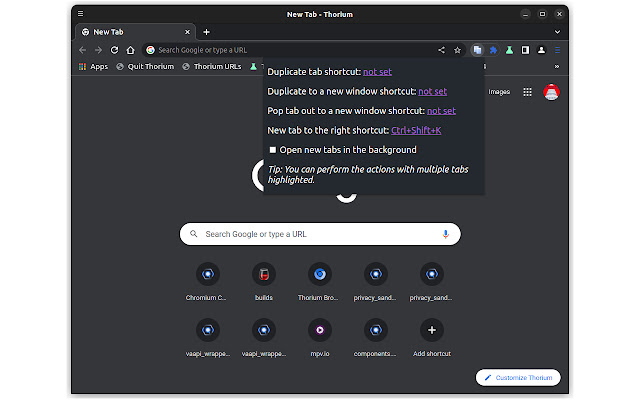Bookmark this tab with the star icon
This screenshot has width=640, height=400.
point(457,50)
